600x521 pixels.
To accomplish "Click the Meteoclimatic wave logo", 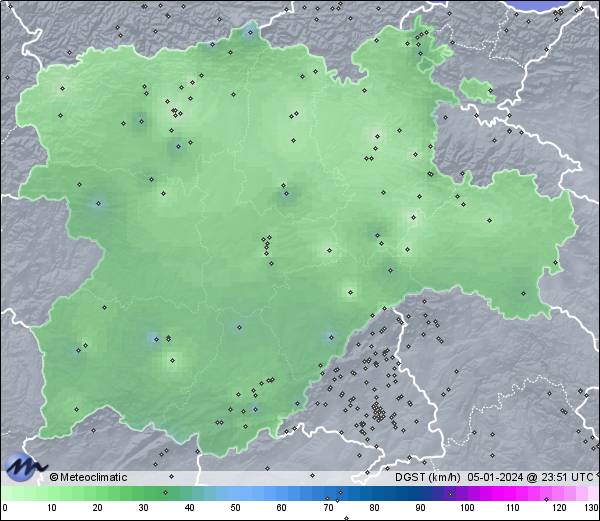I will coord(24,467).
